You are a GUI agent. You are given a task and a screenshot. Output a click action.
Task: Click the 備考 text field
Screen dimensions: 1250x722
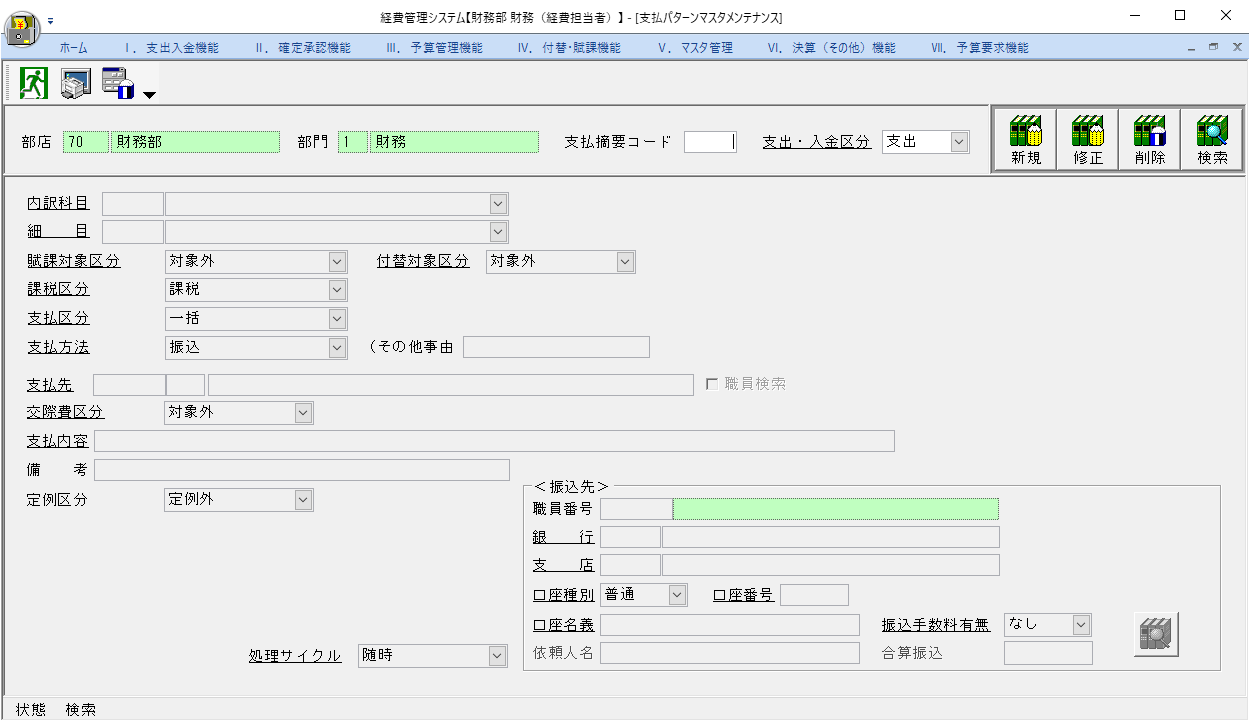pos(302,470)
